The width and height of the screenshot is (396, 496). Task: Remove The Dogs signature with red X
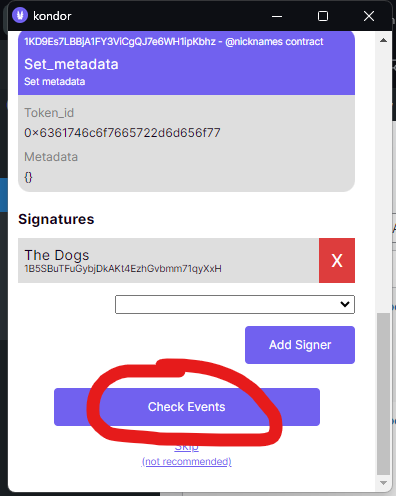tap(337, 260)
